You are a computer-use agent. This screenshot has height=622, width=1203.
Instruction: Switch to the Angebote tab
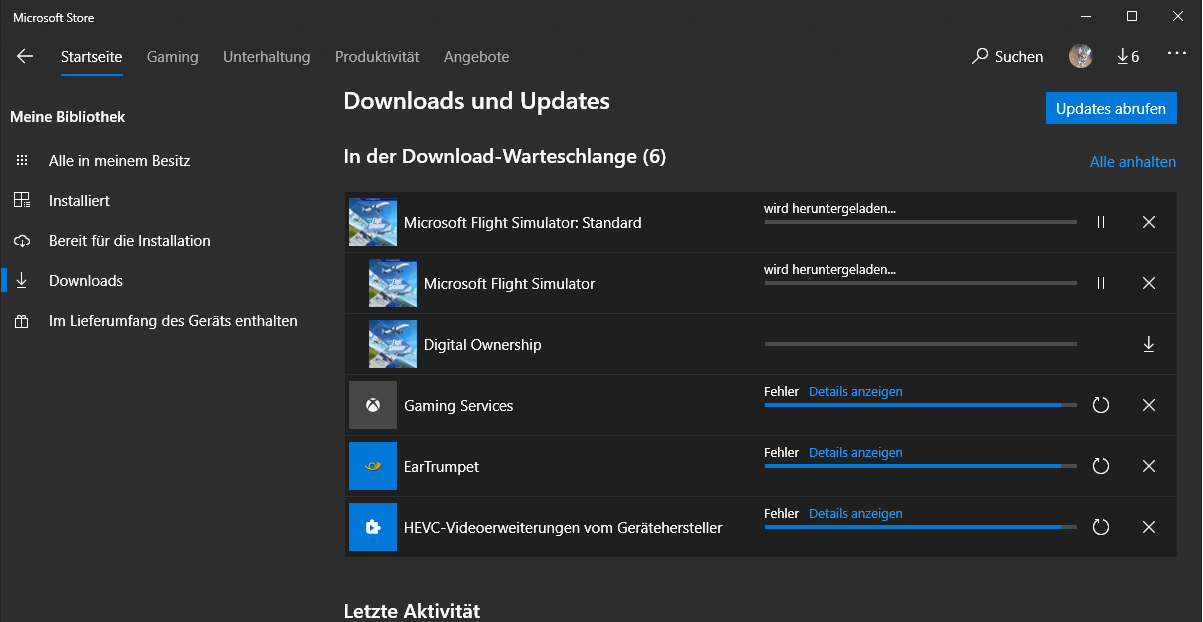pyautogui.click(x=477, y=57)
